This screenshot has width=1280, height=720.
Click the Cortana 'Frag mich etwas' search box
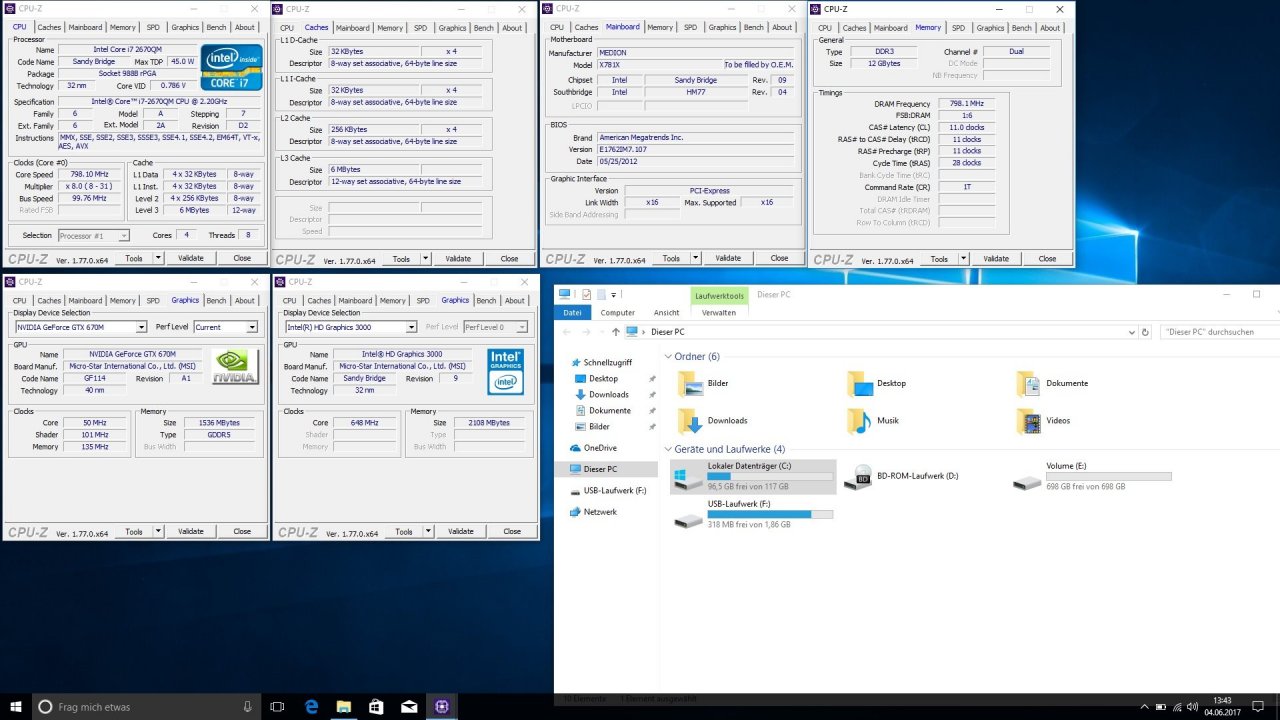pyautogui.click(x=145, y=707)
